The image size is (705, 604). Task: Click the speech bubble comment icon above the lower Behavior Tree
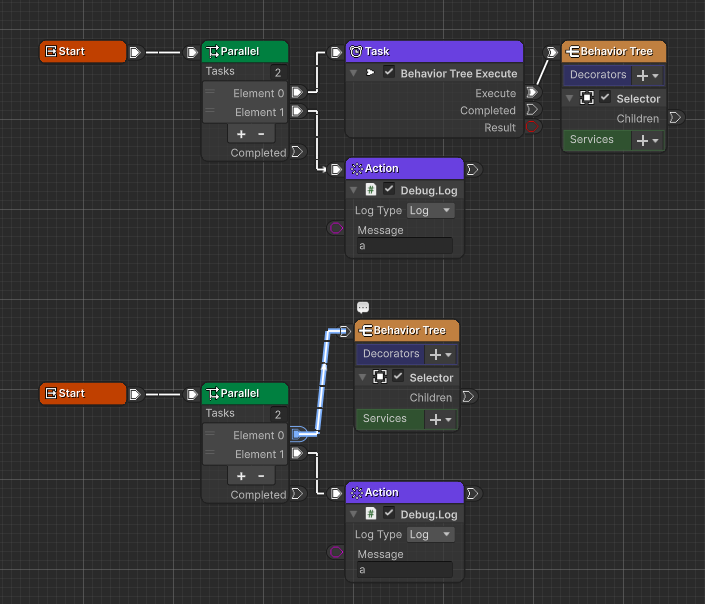click(363, 308)
